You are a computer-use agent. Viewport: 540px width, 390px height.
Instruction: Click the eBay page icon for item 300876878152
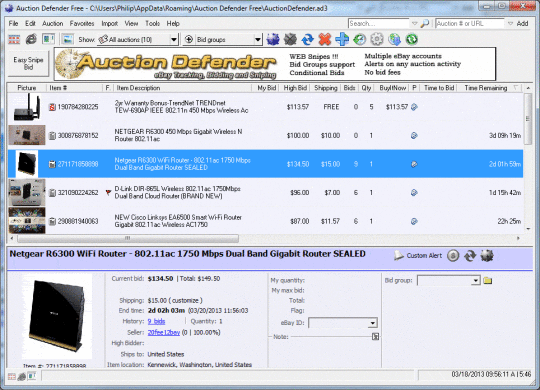414,135
